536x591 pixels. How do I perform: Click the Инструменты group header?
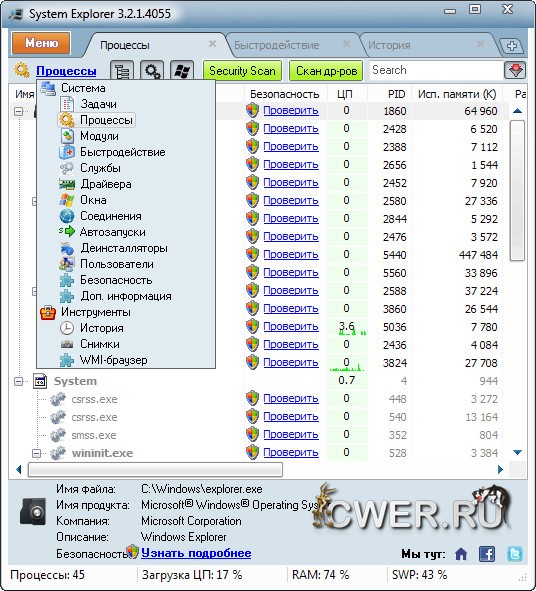pos(96,312)
